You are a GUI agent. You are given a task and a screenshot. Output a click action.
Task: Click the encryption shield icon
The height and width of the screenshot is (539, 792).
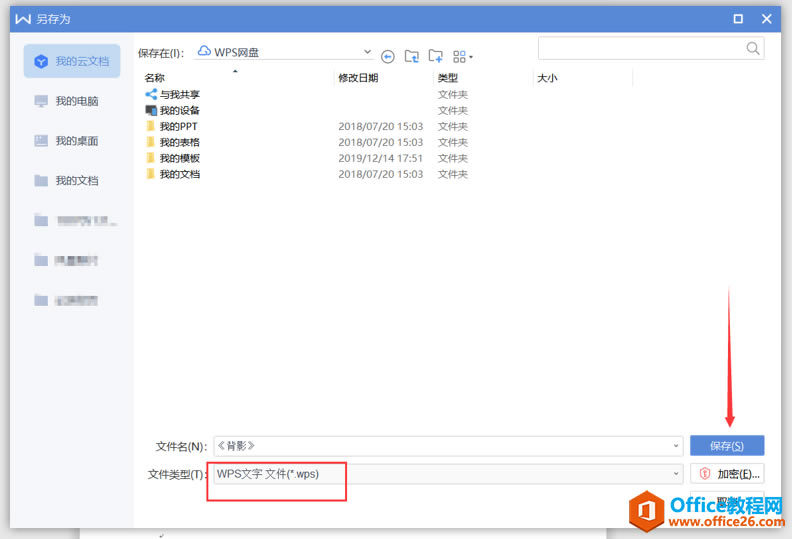coord(705,474)
